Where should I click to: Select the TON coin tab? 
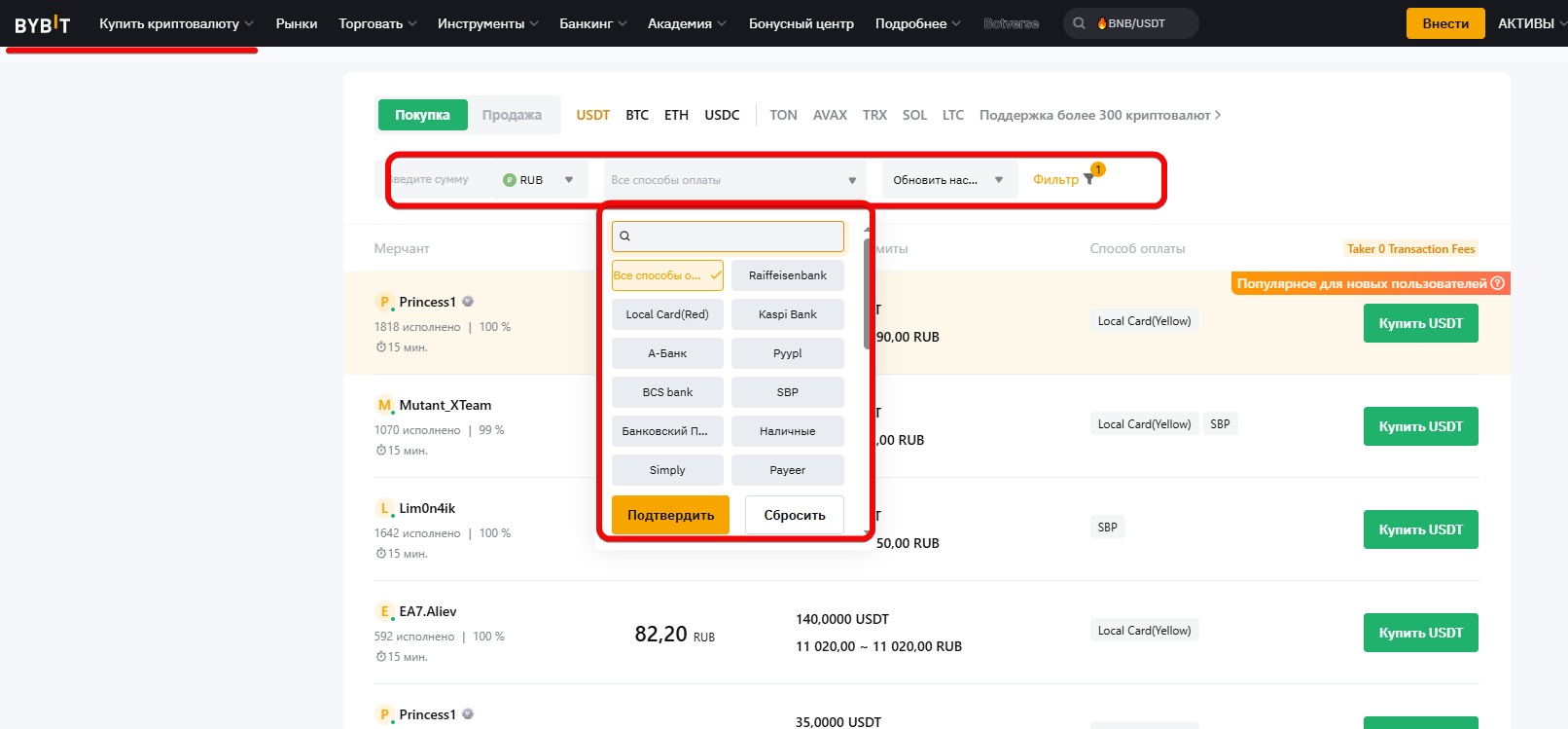783,115
